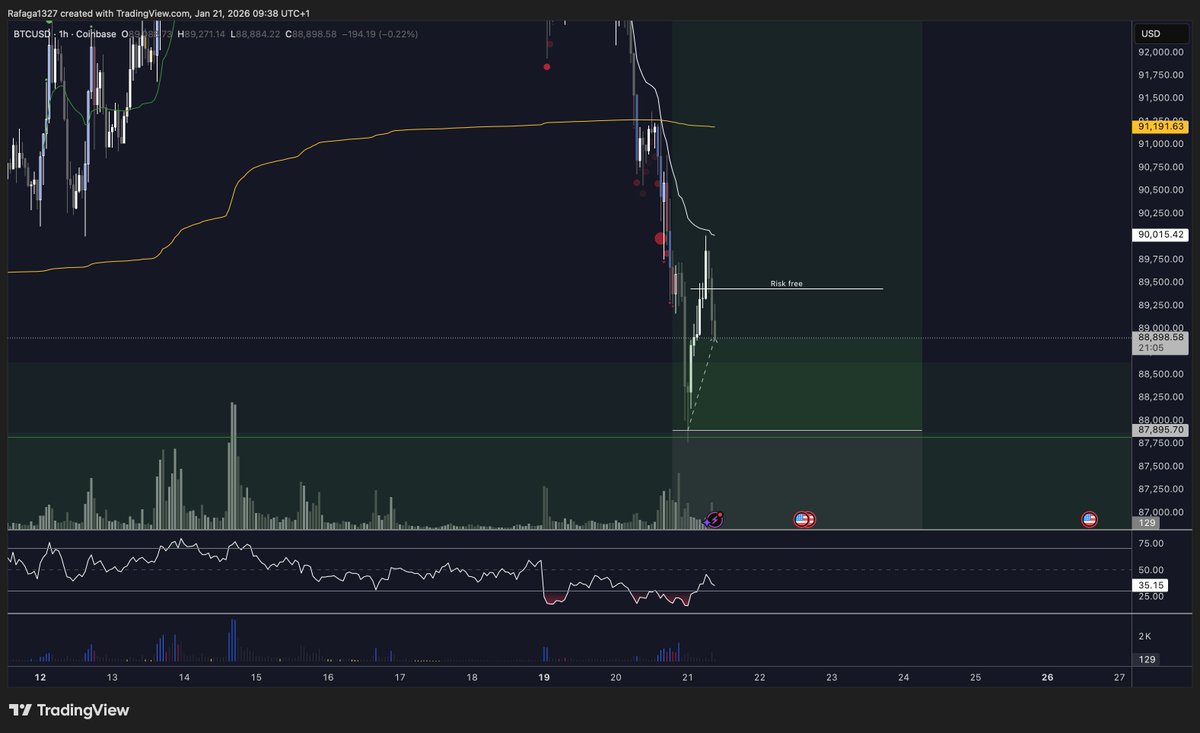Click the TradingView logo
Image resolution: width=1200 pixels, height=733 pixels.
[69, 711]
